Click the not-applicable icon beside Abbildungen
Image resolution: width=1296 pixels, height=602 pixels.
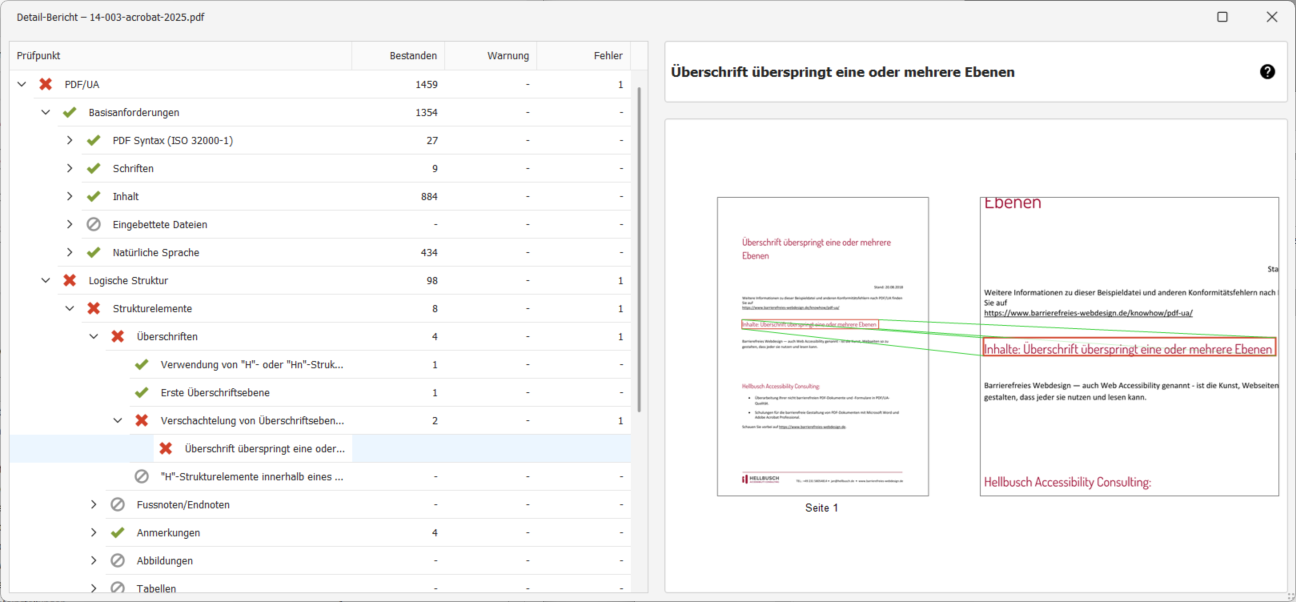pos(117,560)
